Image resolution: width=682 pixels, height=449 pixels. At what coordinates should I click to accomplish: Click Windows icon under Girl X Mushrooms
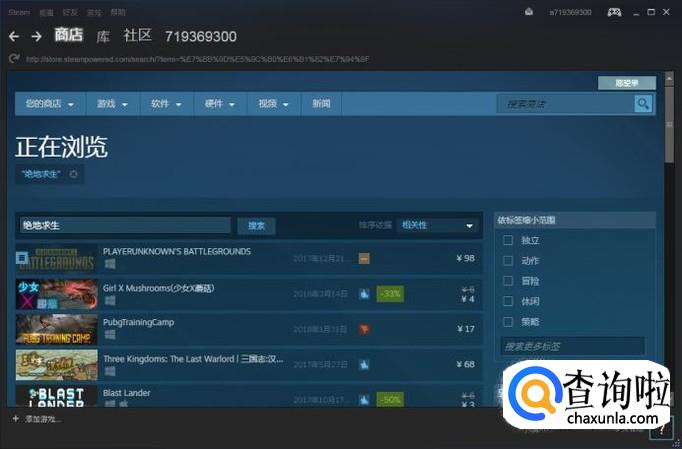coord(110,300)
